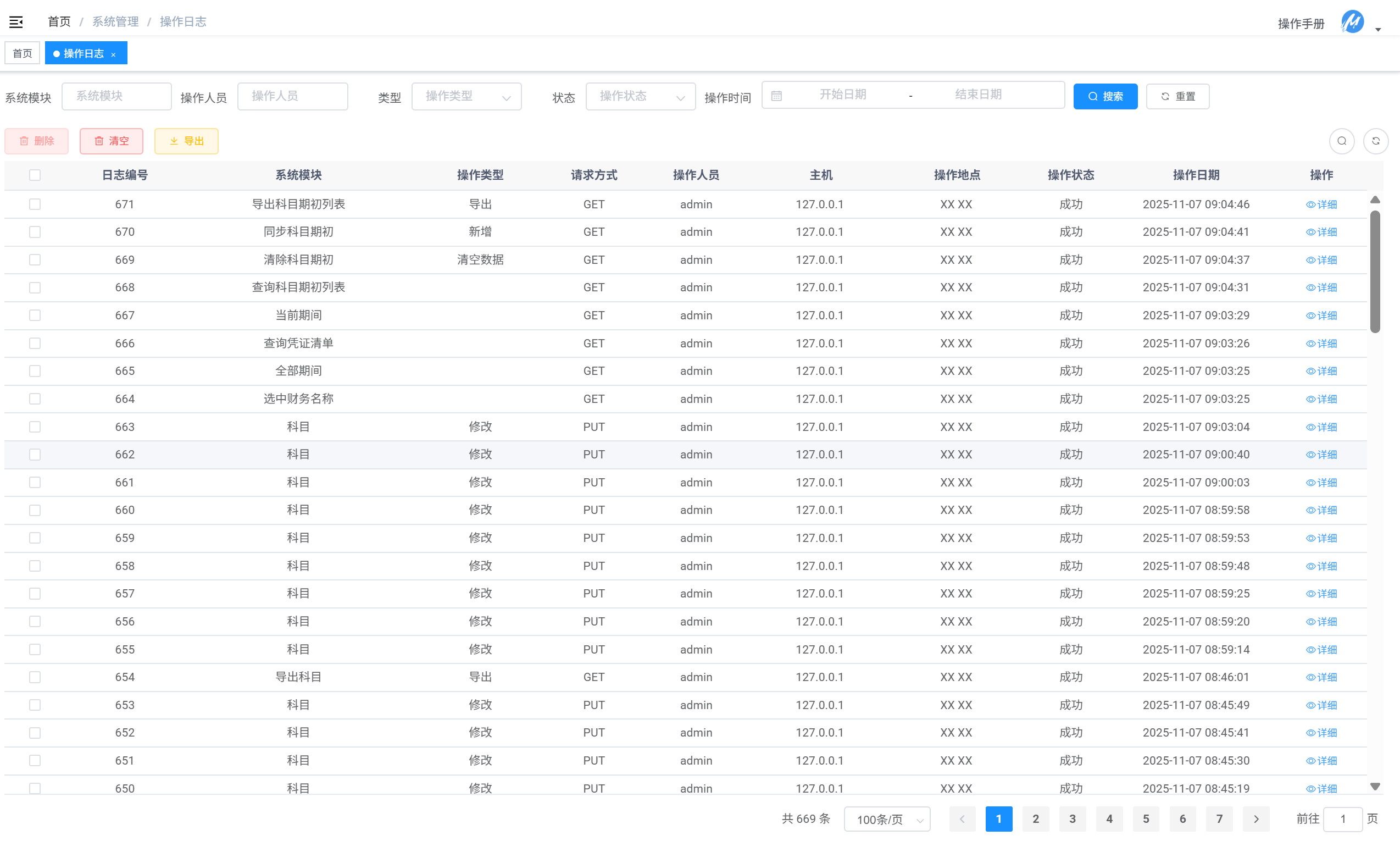Close the 操作日志 tab with x
1400x841 pixels.
(x=113, y=54)
